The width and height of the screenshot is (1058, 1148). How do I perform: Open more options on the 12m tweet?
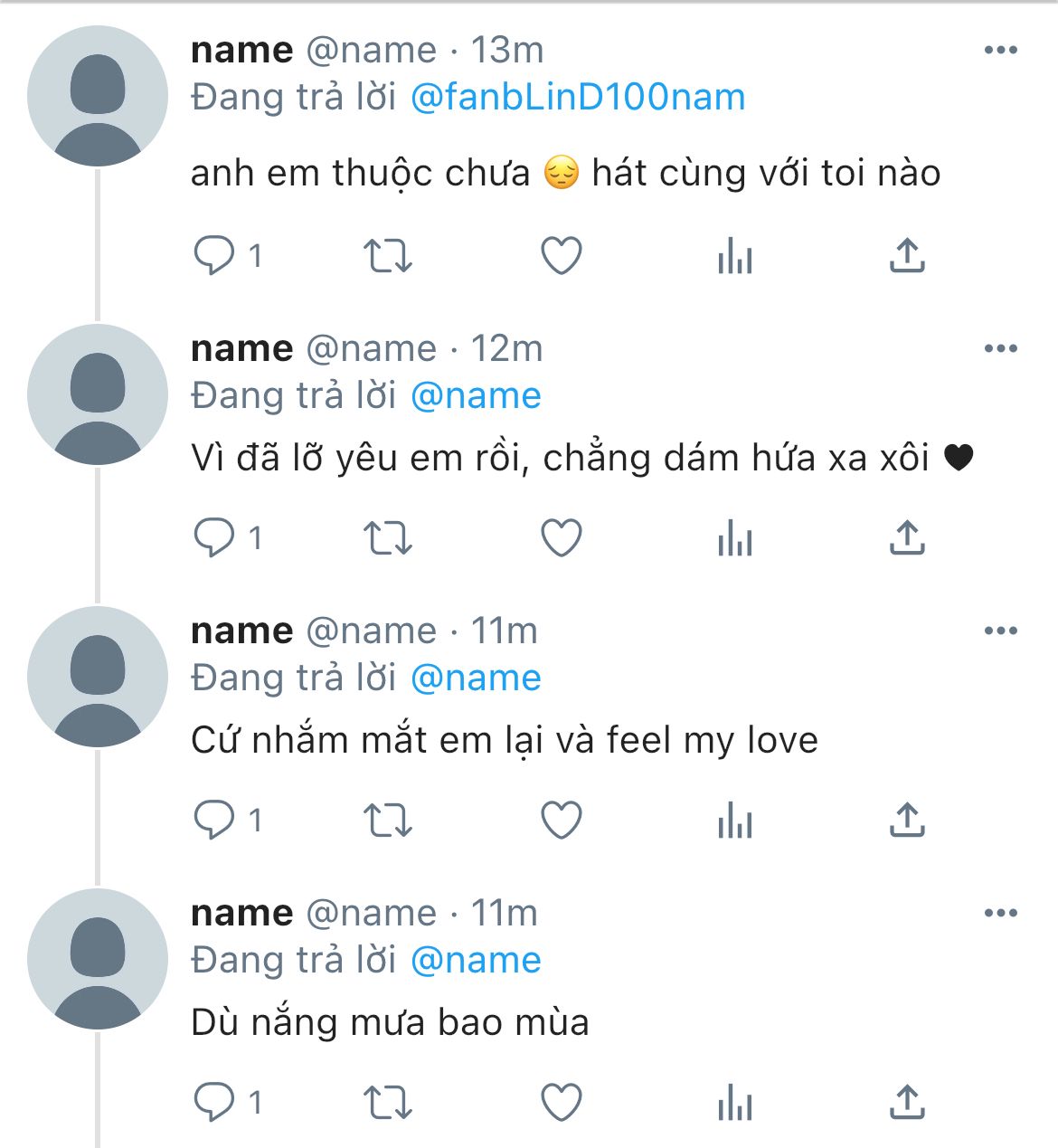coord(1000,349)
